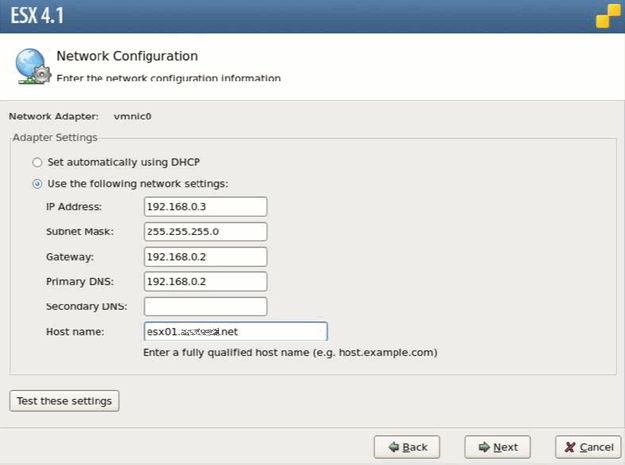The height and width of the screenshot is (465, 625).
Task: Select Set automatically using DHCP
Action: point(37,162)
